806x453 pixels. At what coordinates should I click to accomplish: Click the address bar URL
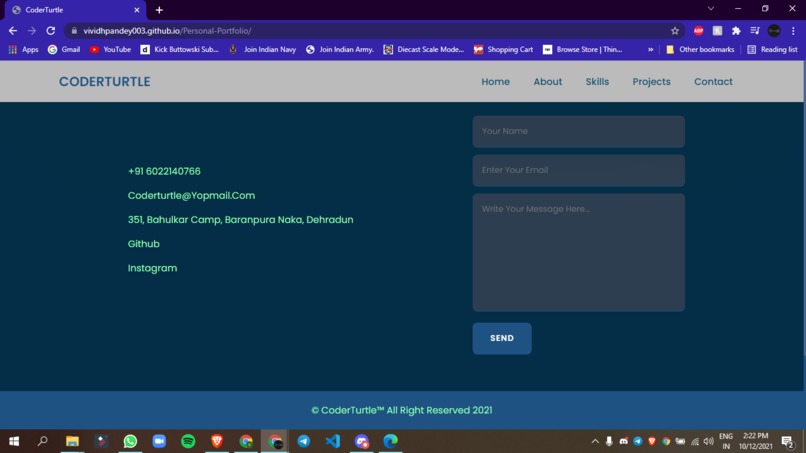(167, 31)
